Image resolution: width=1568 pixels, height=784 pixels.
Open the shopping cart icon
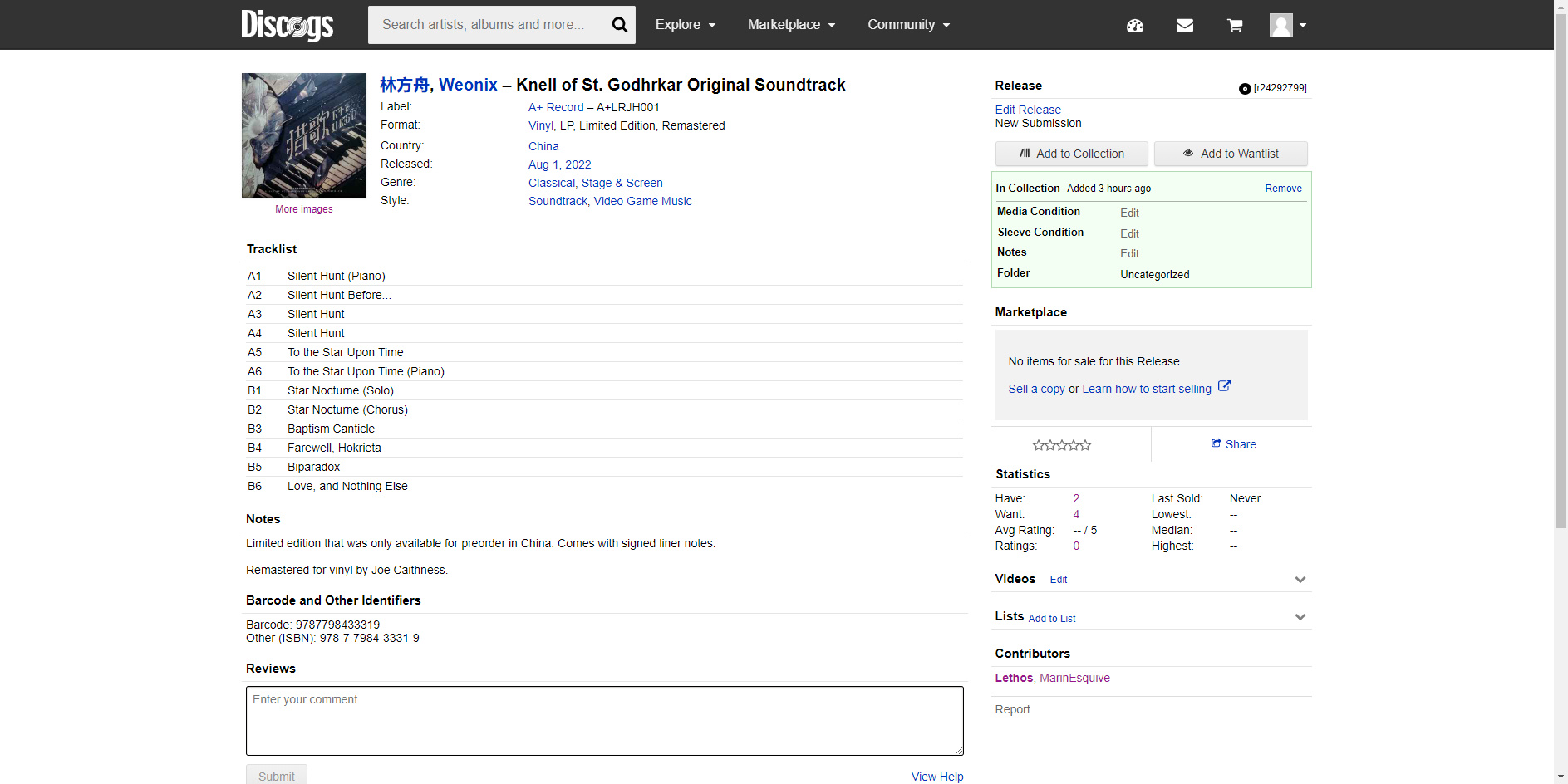click(x=1235, y=26)
